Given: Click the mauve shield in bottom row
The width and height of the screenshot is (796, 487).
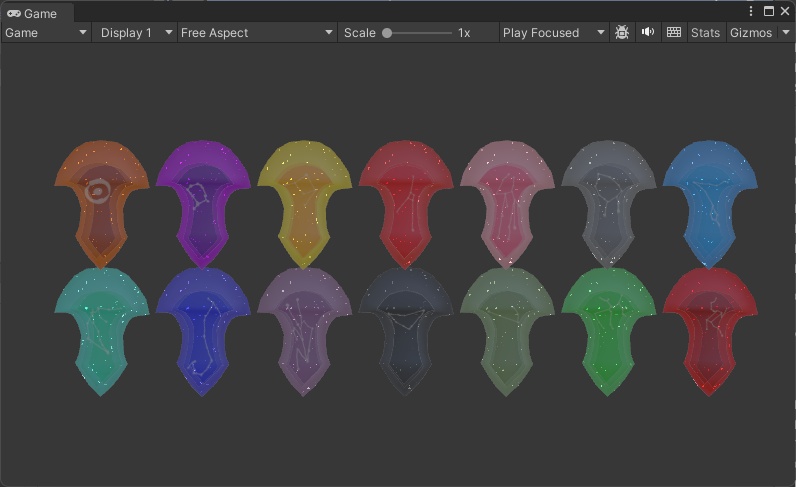Looking at the screenshot, I should pos(305,332).
